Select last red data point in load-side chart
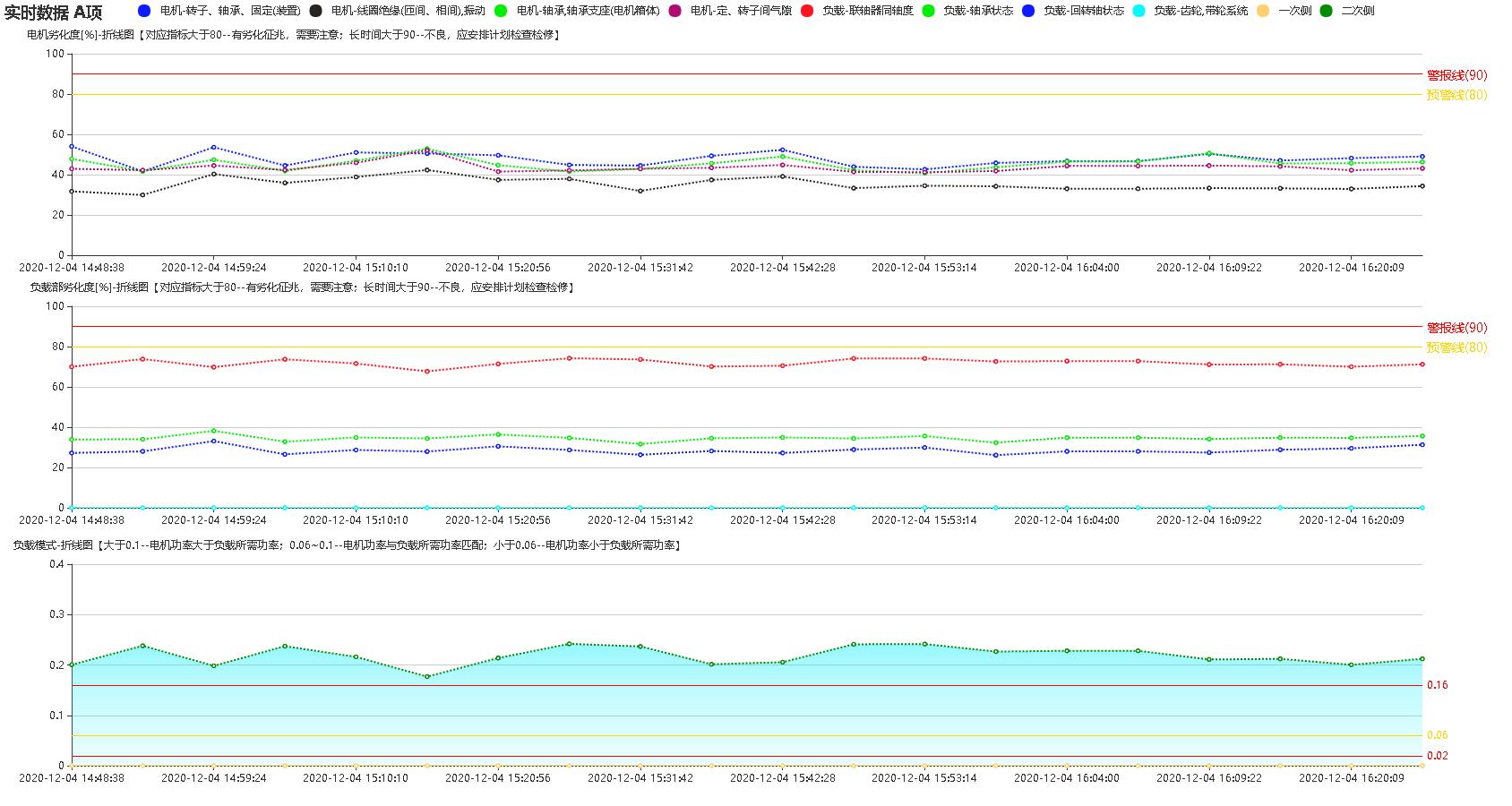Viewport: 1512px width, 806px height. click(1422, 364)
